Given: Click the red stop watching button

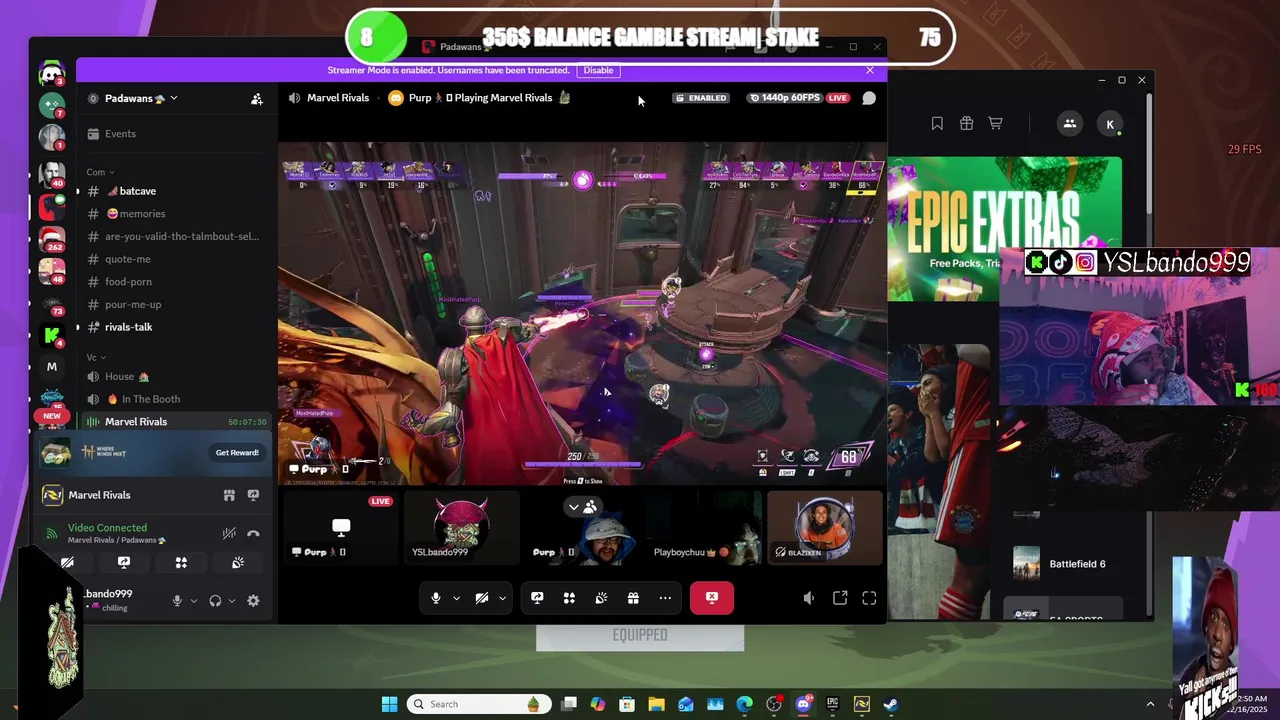Looking at the screenshot, I should [x=711, y=598].
